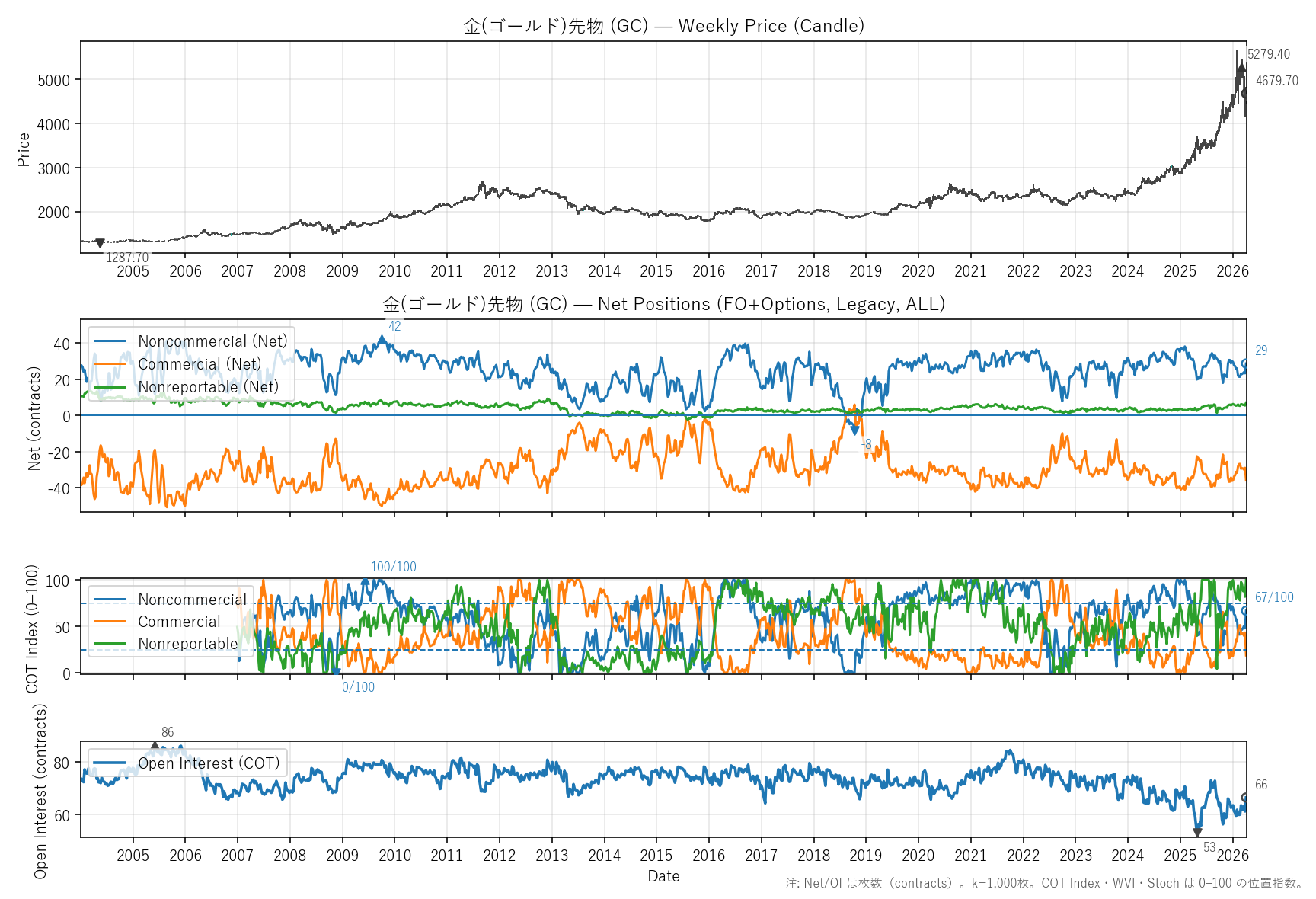Click the -8 low marker on Noncommercial net
The image size is (1316, 899).
[854, 430]
